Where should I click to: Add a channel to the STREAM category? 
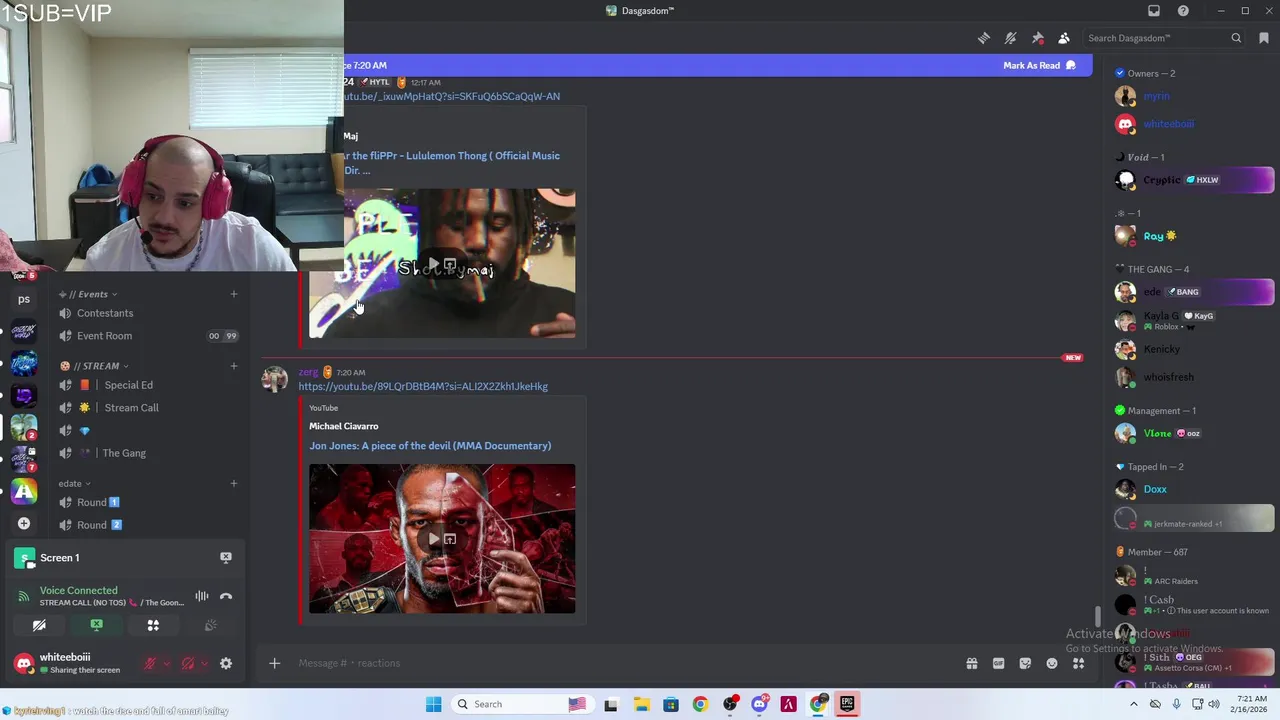(x=234, y=366)
